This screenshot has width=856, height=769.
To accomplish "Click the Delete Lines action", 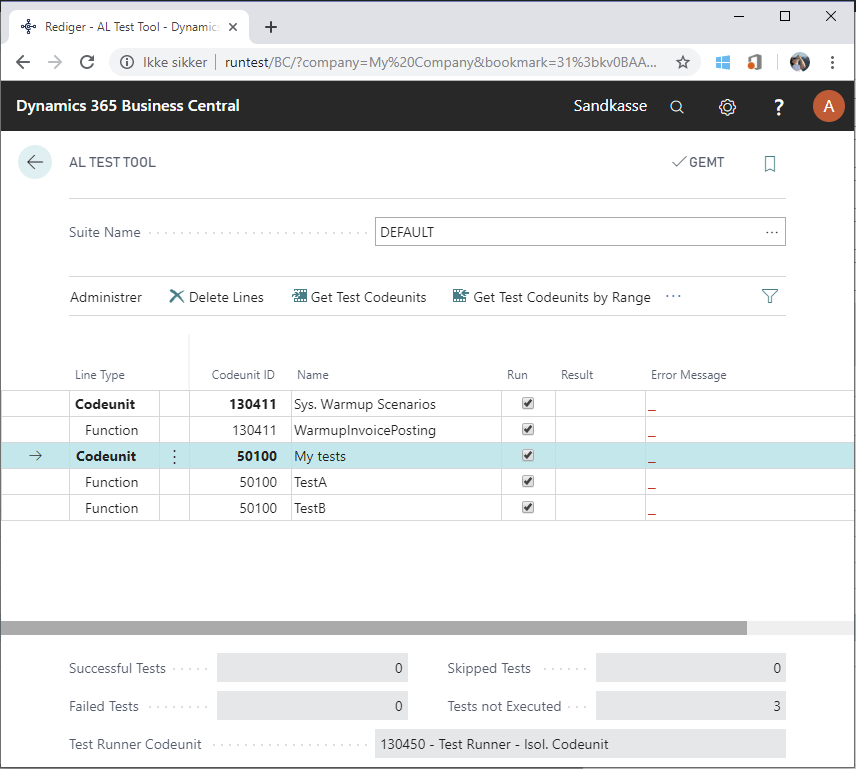I will tap(216, 297).
